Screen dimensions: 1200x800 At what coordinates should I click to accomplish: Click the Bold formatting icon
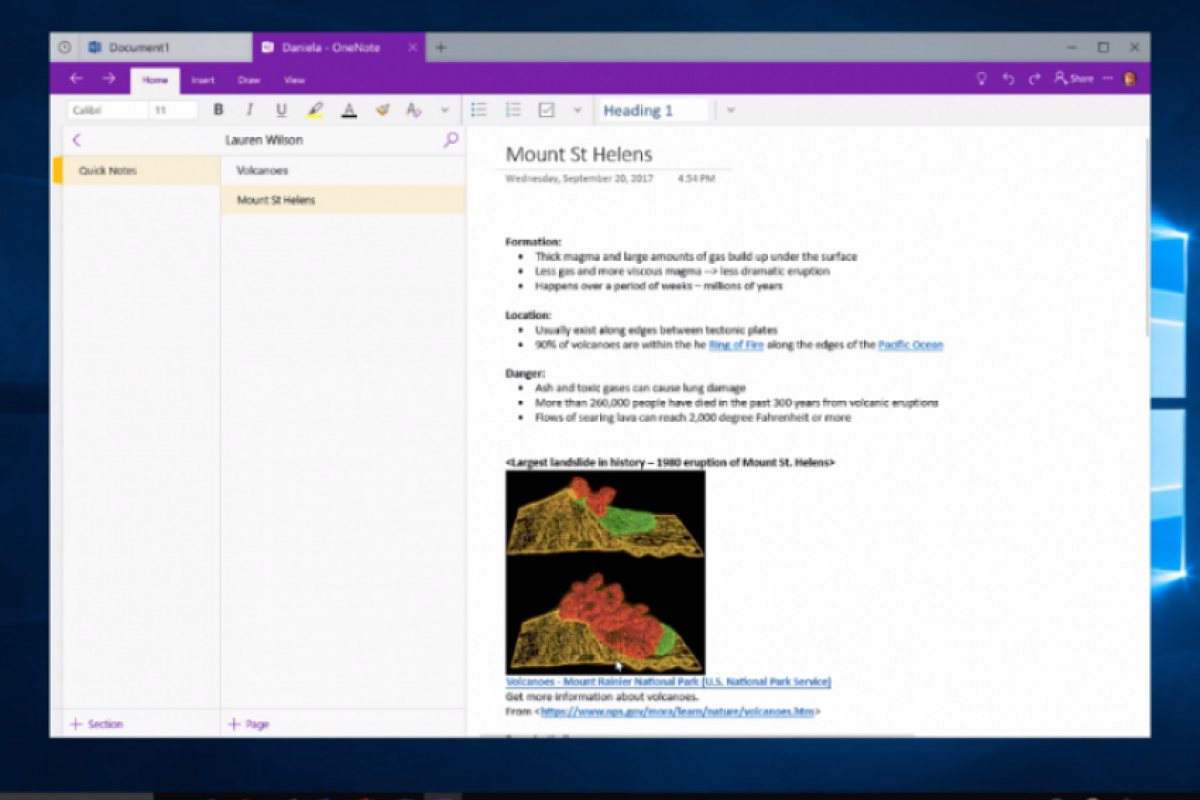click(x=218, y=110)
